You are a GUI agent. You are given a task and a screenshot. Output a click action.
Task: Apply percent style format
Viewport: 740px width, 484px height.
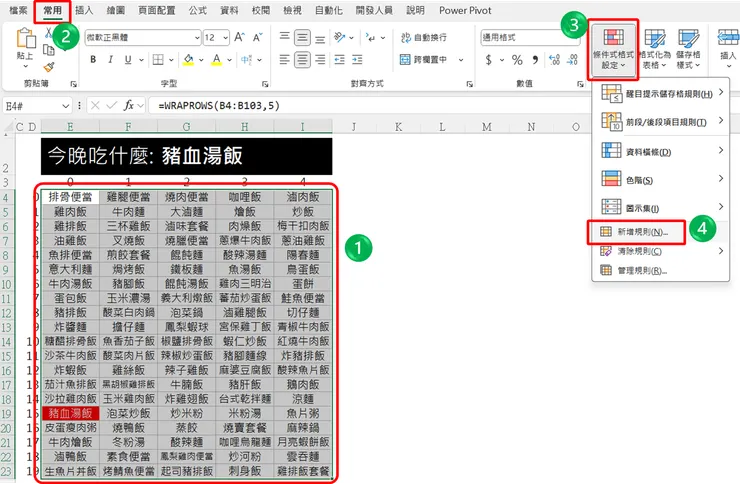[x=517, y=60]
